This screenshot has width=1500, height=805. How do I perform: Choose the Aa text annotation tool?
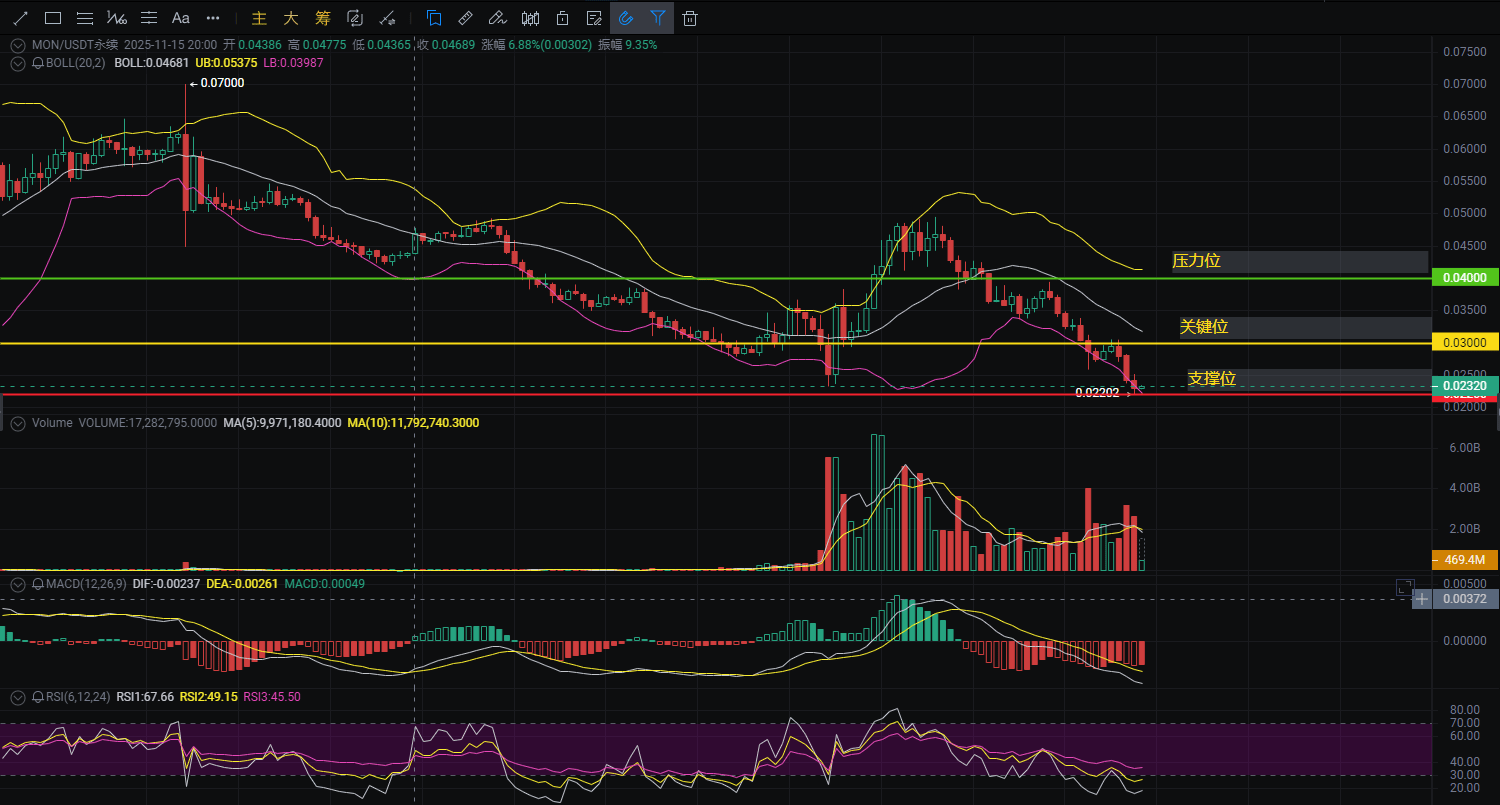[180, 18]
